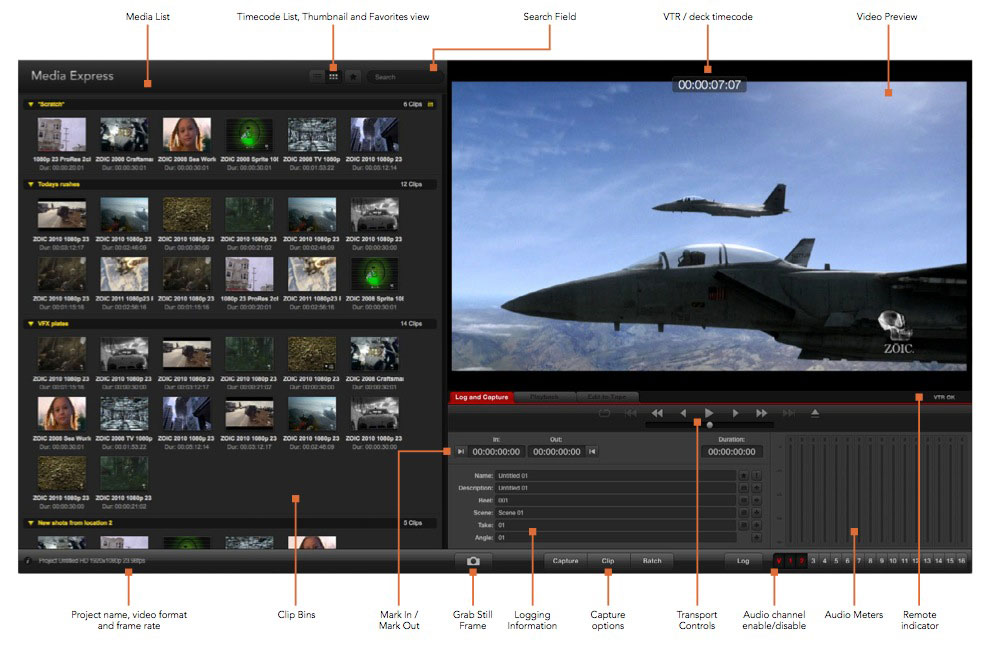Open the Log and Capture tab
Viewport: 981px width, 647px height.
tap(482, 397)
